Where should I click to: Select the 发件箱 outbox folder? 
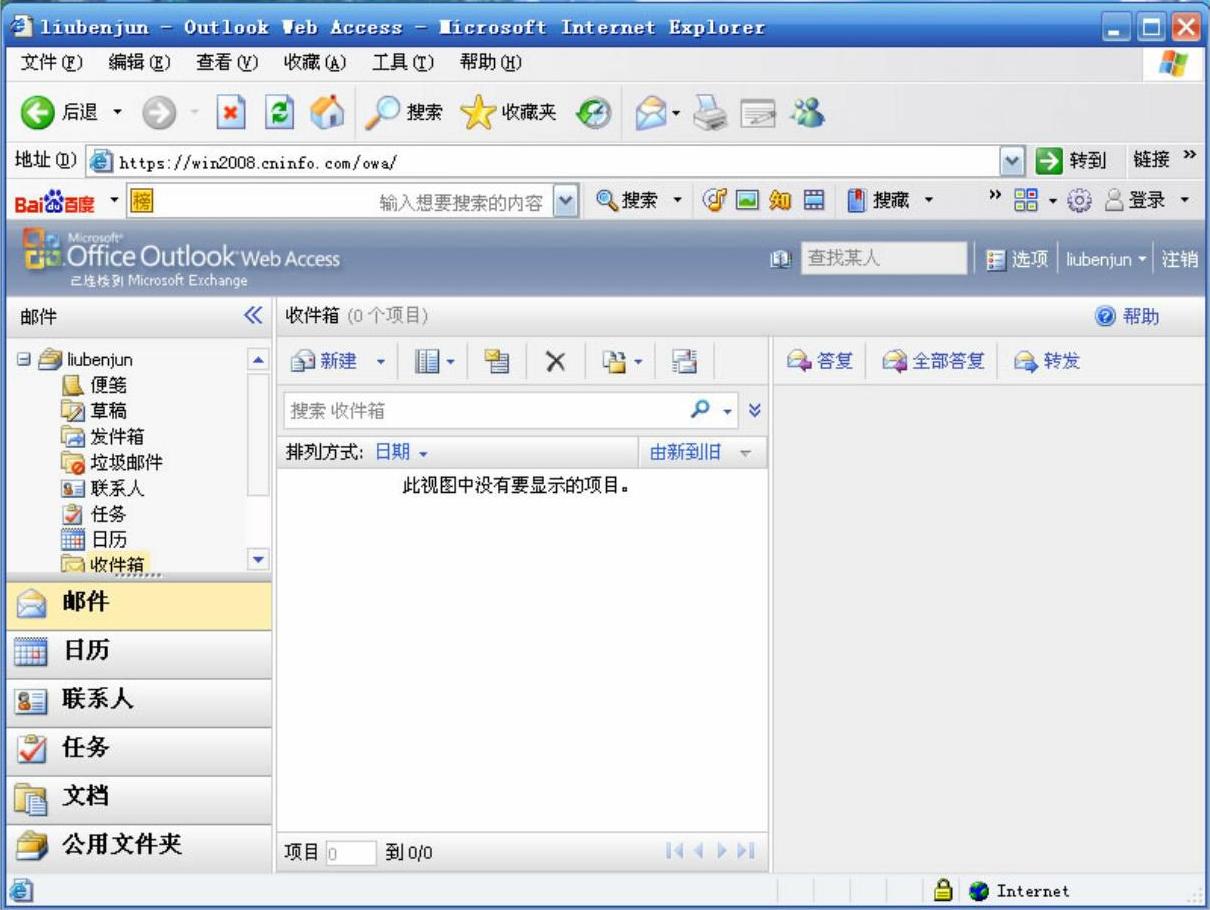103,437
